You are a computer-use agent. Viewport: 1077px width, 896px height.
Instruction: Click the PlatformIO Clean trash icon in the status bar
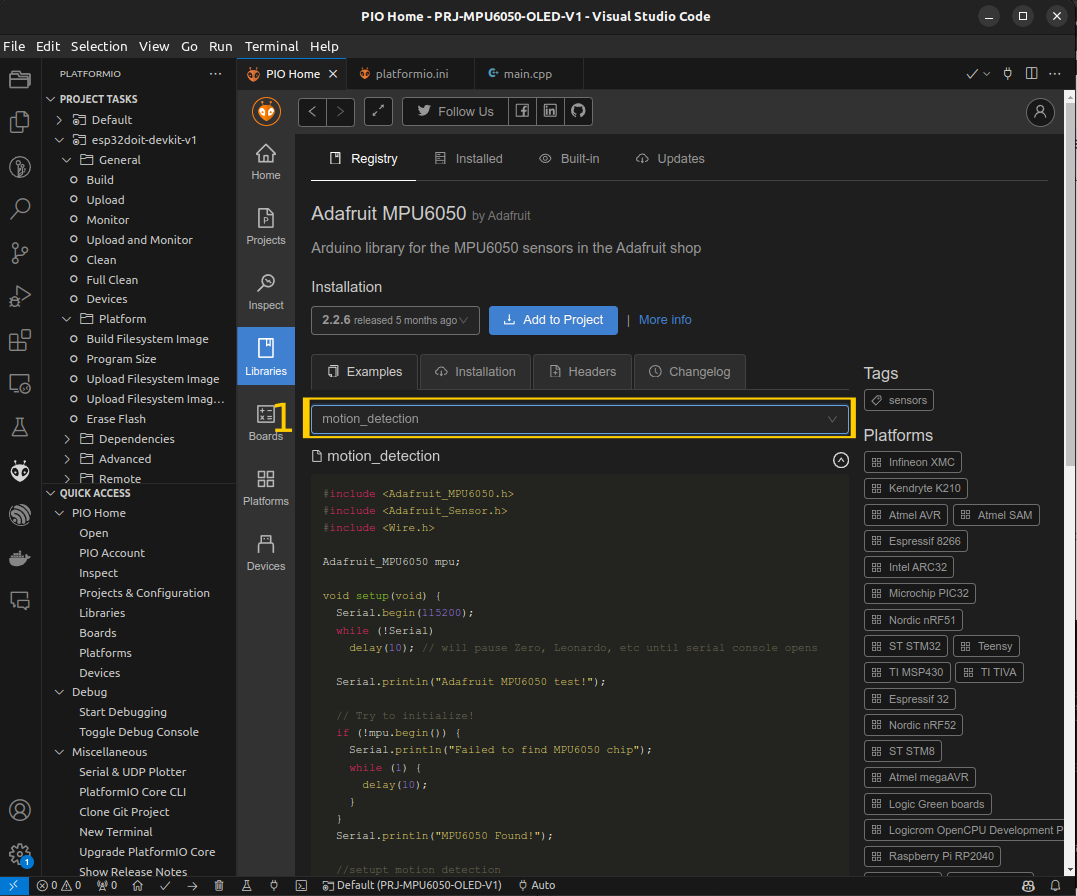point(219,886)
